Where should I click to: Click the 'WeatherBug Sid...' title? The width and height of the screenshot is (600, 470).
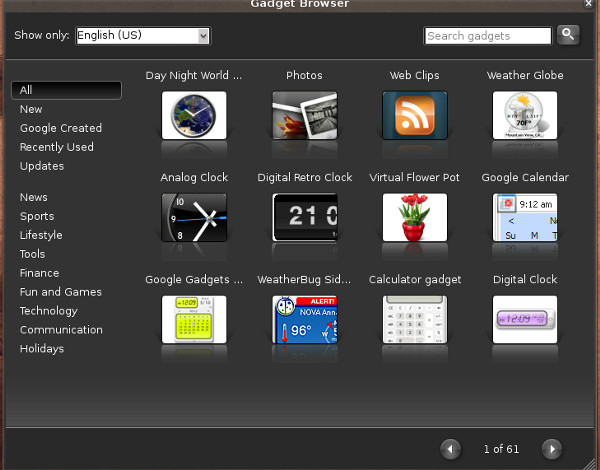304,280
